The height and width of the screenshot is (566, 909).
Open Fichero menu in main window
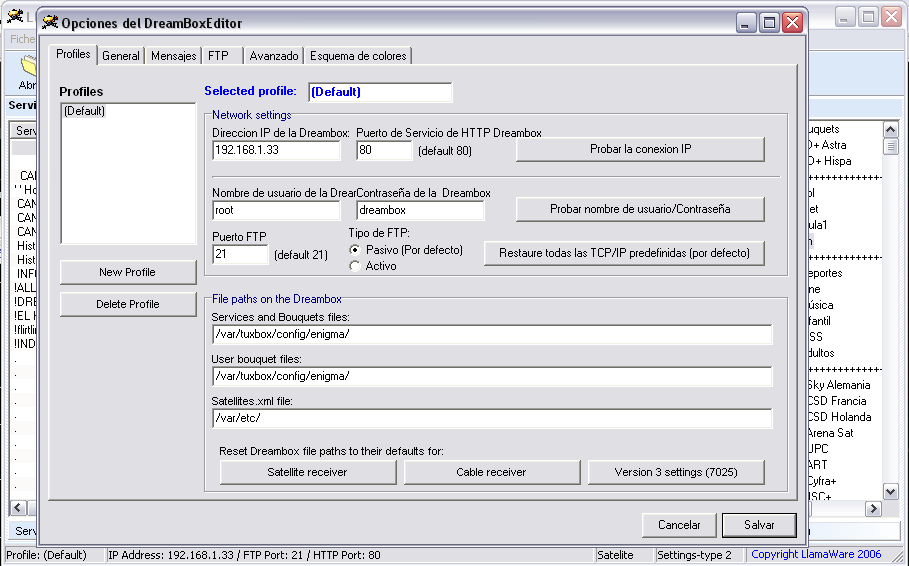[x=23, y=39]
